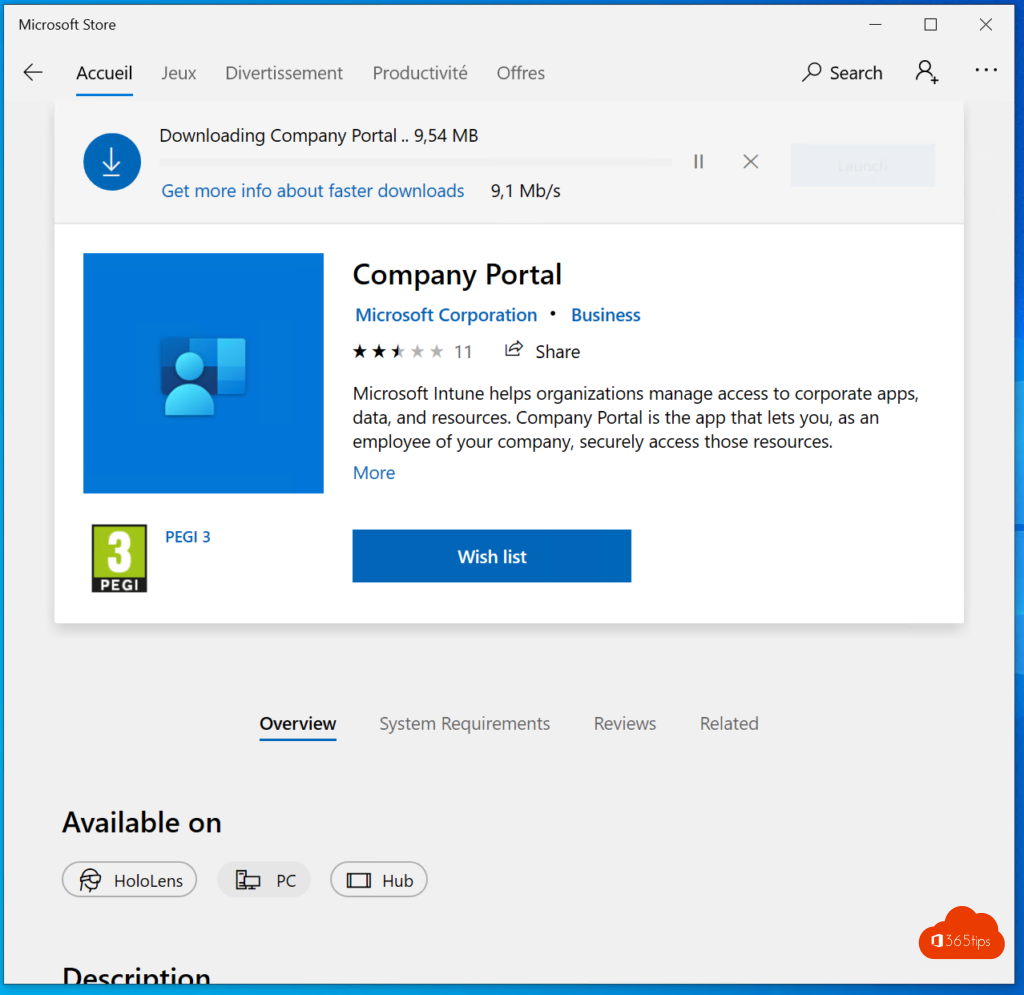Click the Share icon under the title
Image resolution: width=1024 pixels, height=995 pixels.
point(514,350)
